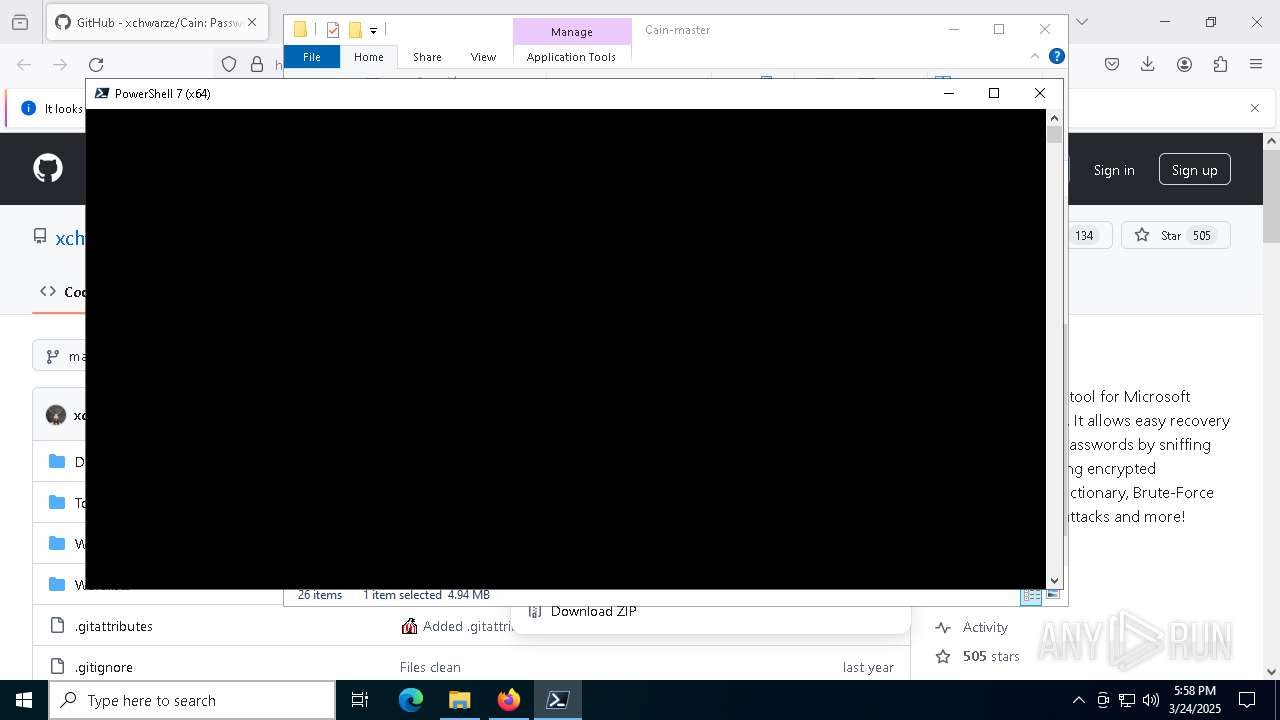Click the PowerShell taskbar icon
The width and height of the screenshot is (1280, 720).
pos(557,700)
